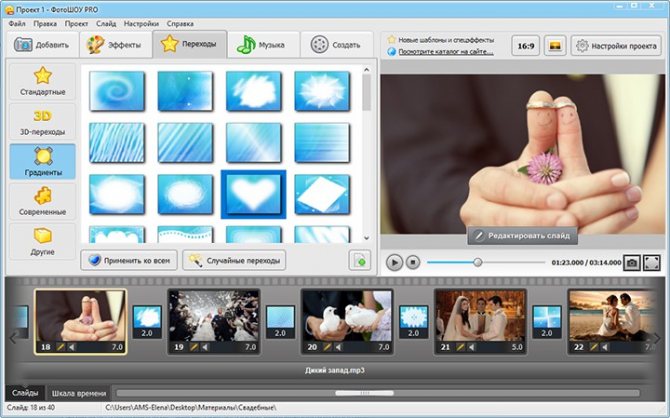Open the Слайд menu
The height and width of the screenshot is (418, 670).
tap(107, 21)
